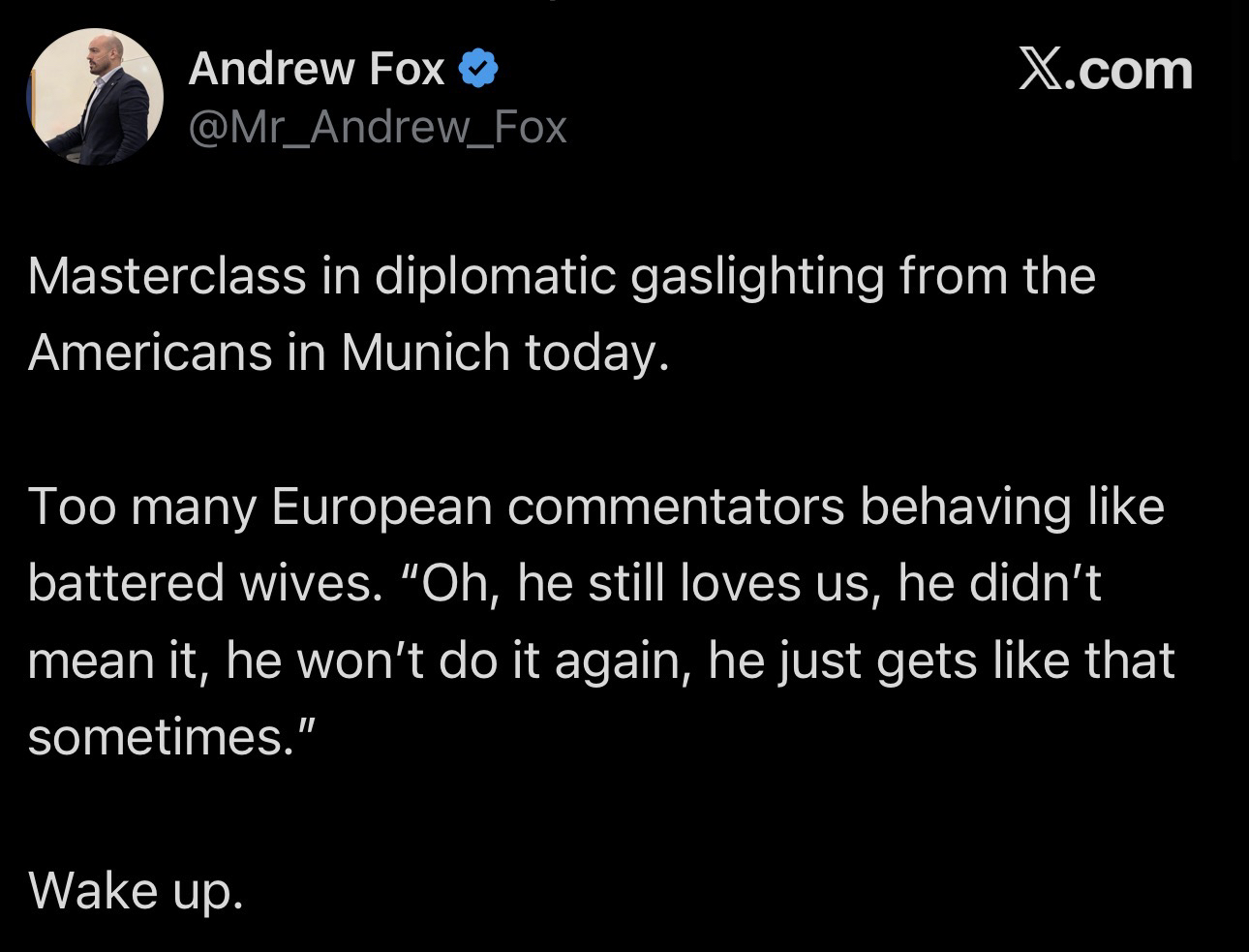Click the word "Americans" in the tweet

(149, 352)
